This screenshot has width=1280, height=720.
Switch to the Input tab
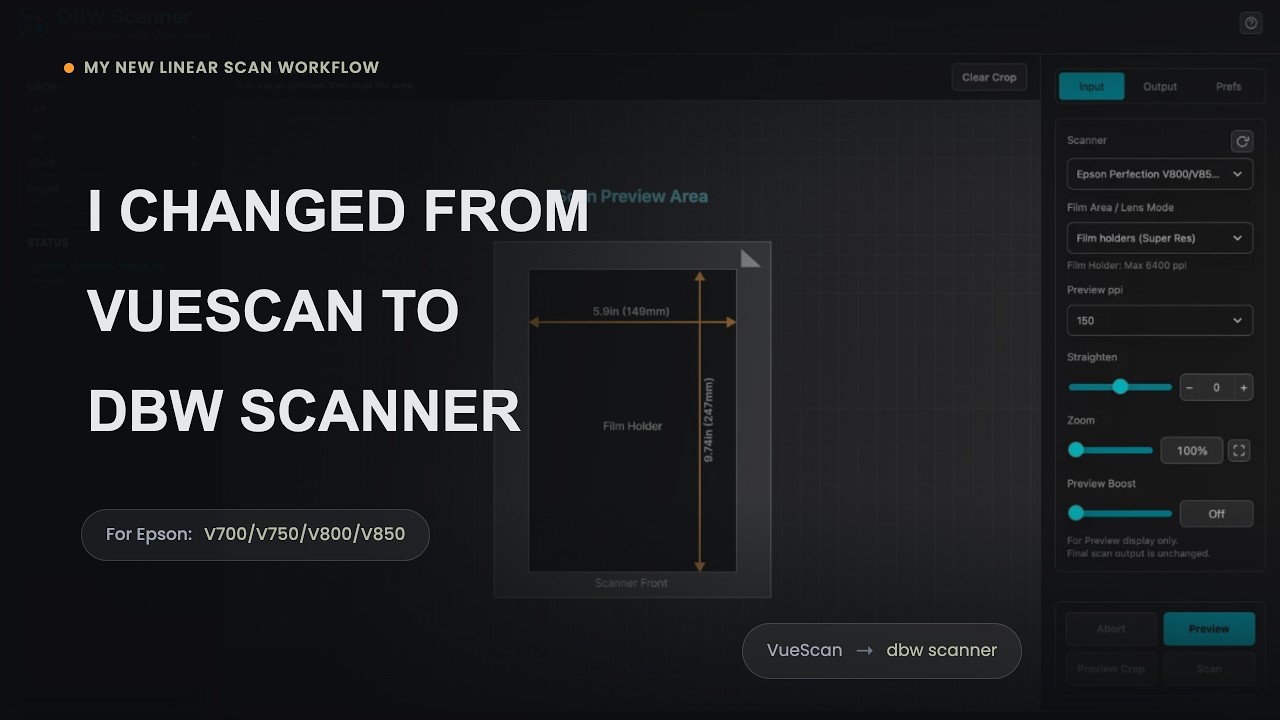tap(1091, 87)
